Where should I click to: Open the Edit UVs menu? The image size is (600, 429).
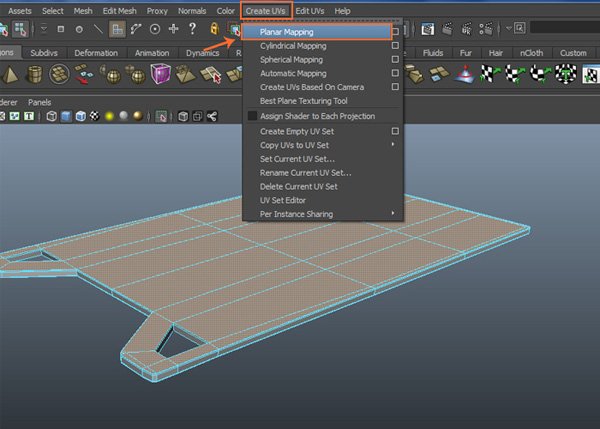tap(310, 11)
